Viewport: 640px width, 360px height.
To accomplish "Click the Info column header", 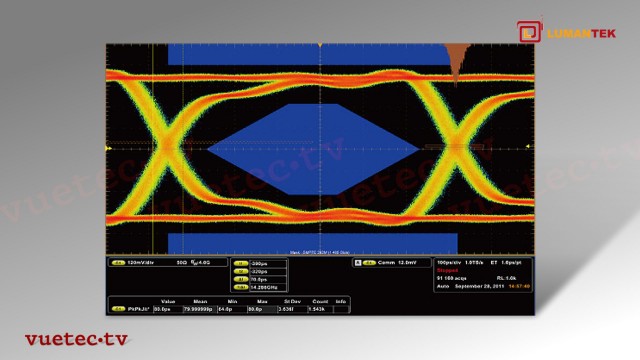I will click(x=341, y=302).
